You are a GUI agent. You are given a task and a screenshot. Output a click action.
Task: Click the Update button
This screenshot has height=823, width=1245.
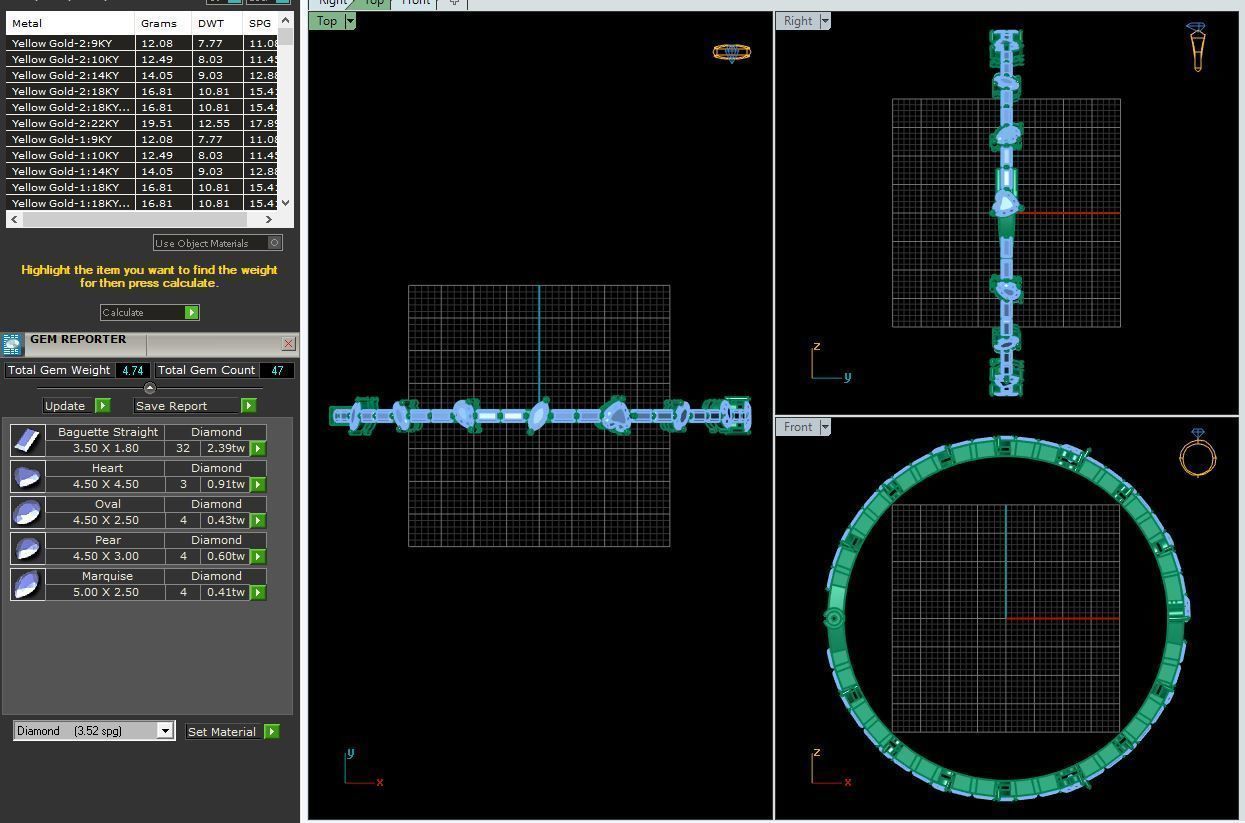tap(76, 406)
